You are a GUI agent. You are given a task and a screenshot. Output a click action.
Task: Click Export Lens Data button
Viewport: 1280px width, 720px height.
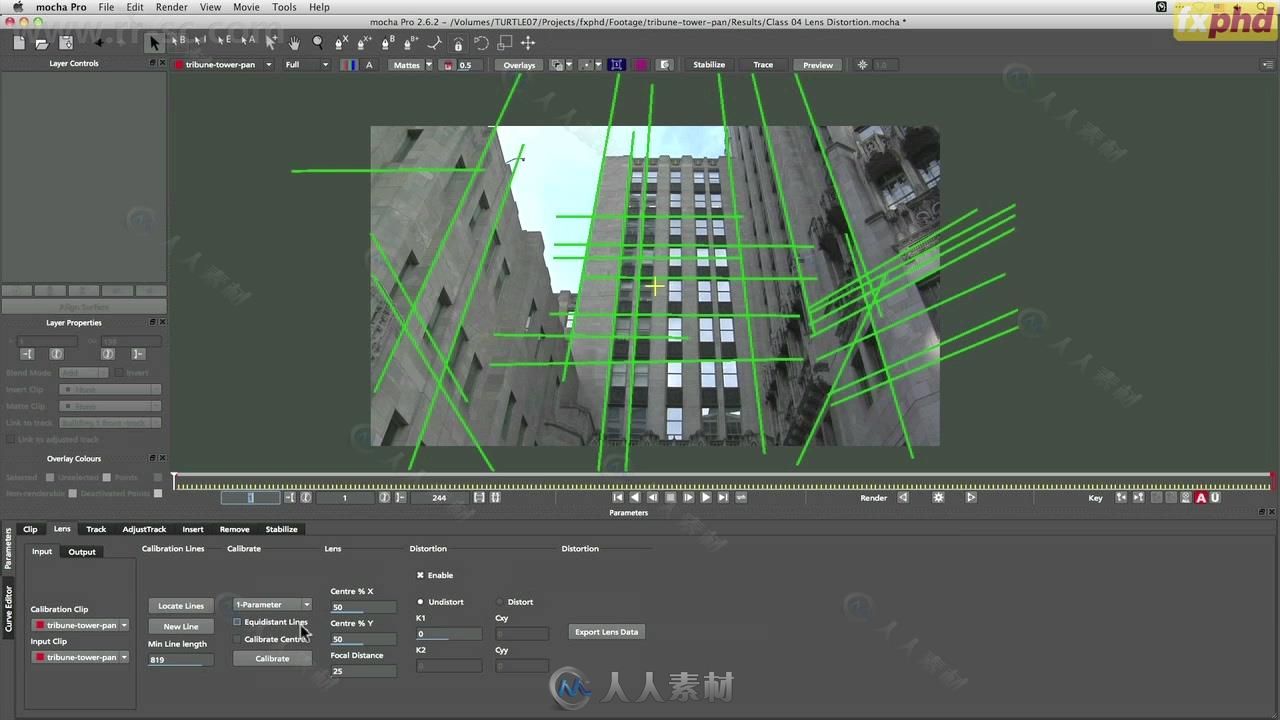606,632
